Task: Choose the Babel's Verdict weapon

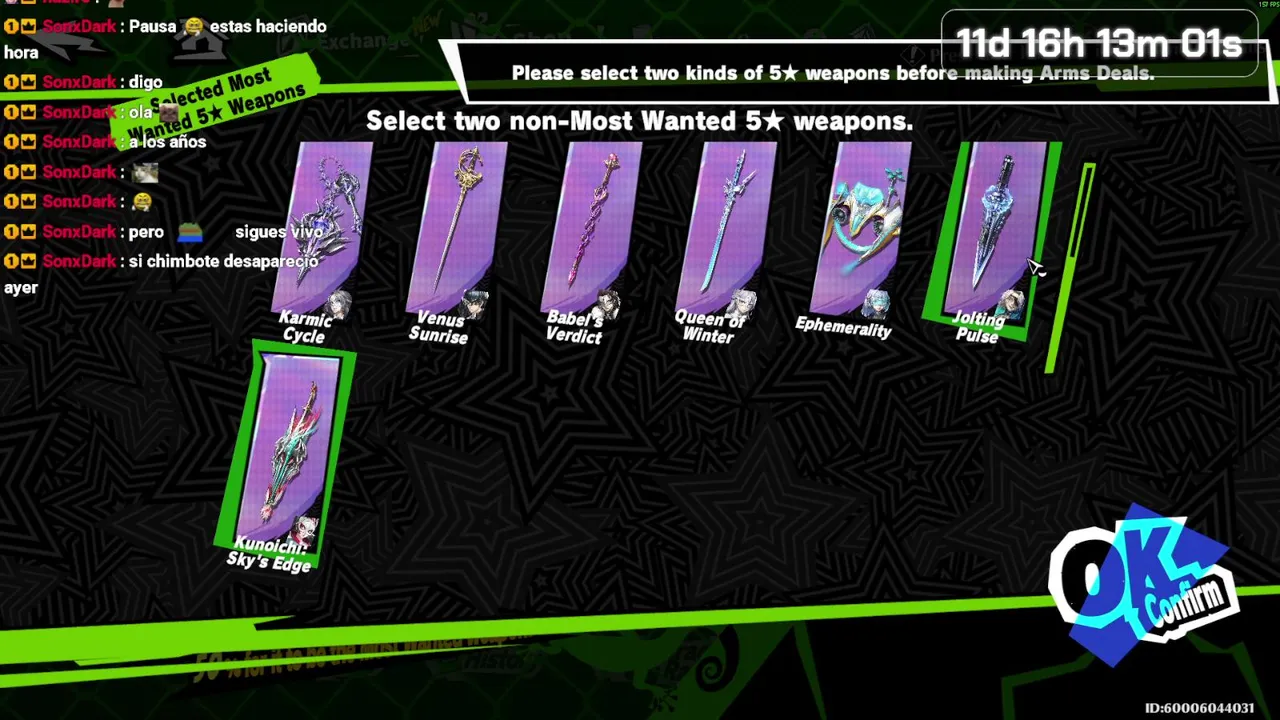Action: [592, 240]
